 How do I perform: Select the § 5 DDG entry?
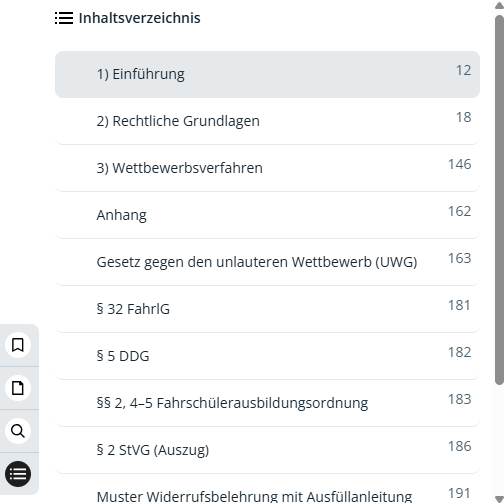[267, 356]
